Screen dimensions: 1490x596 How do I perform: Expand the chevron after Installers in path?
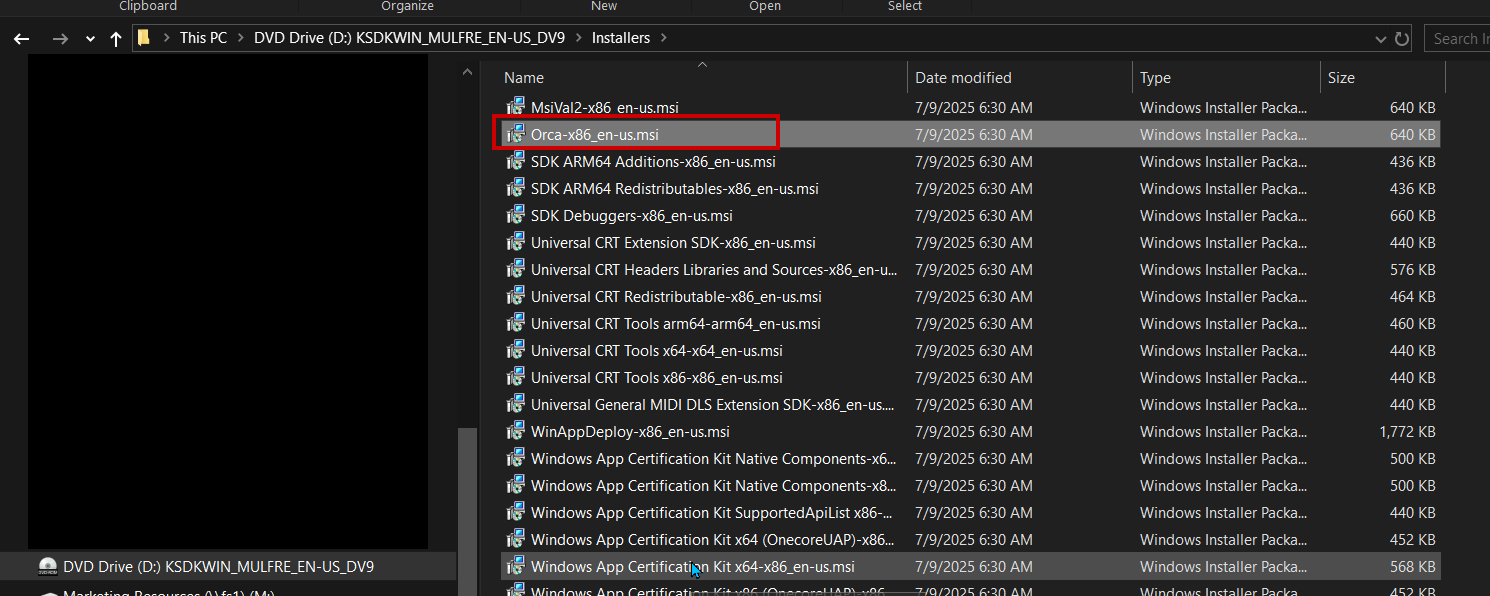coord(664,38)
